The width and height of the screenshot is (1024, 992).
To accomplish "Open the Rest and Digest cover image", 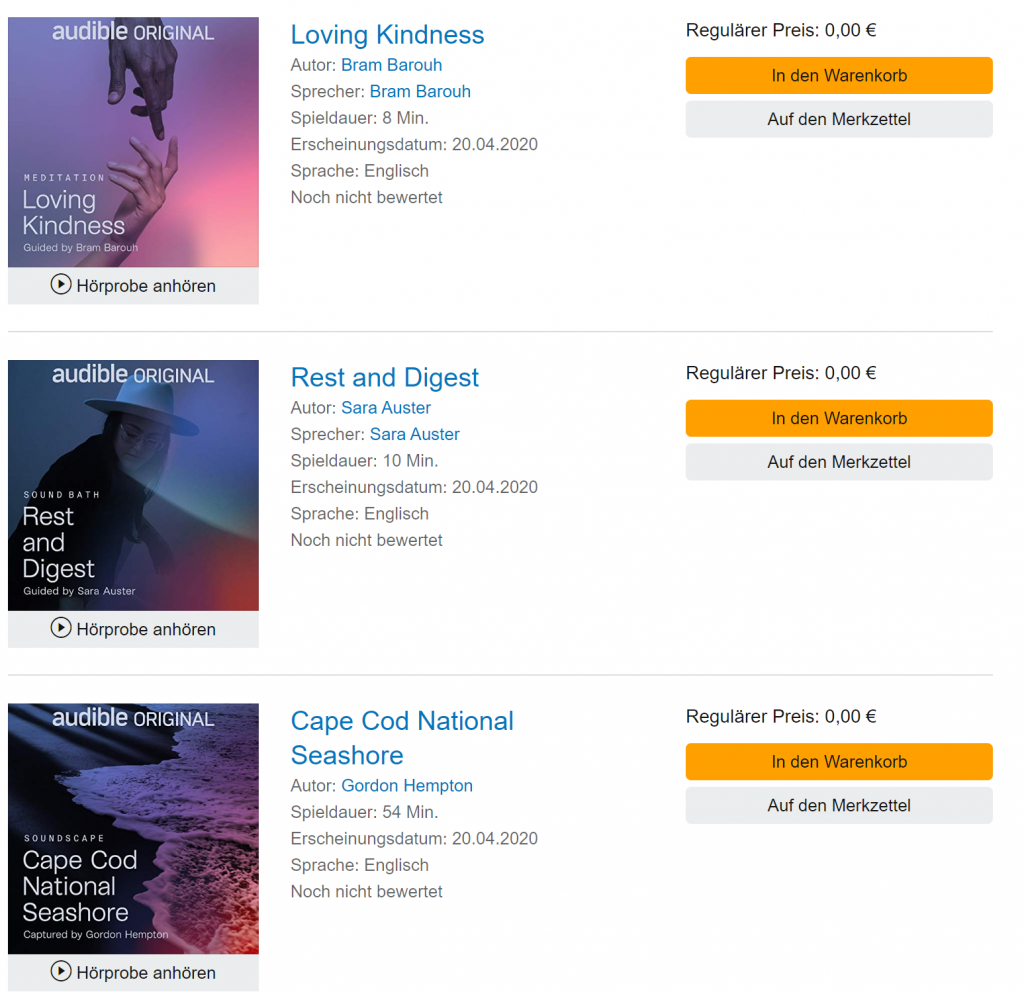I will [x=133, y=485].
